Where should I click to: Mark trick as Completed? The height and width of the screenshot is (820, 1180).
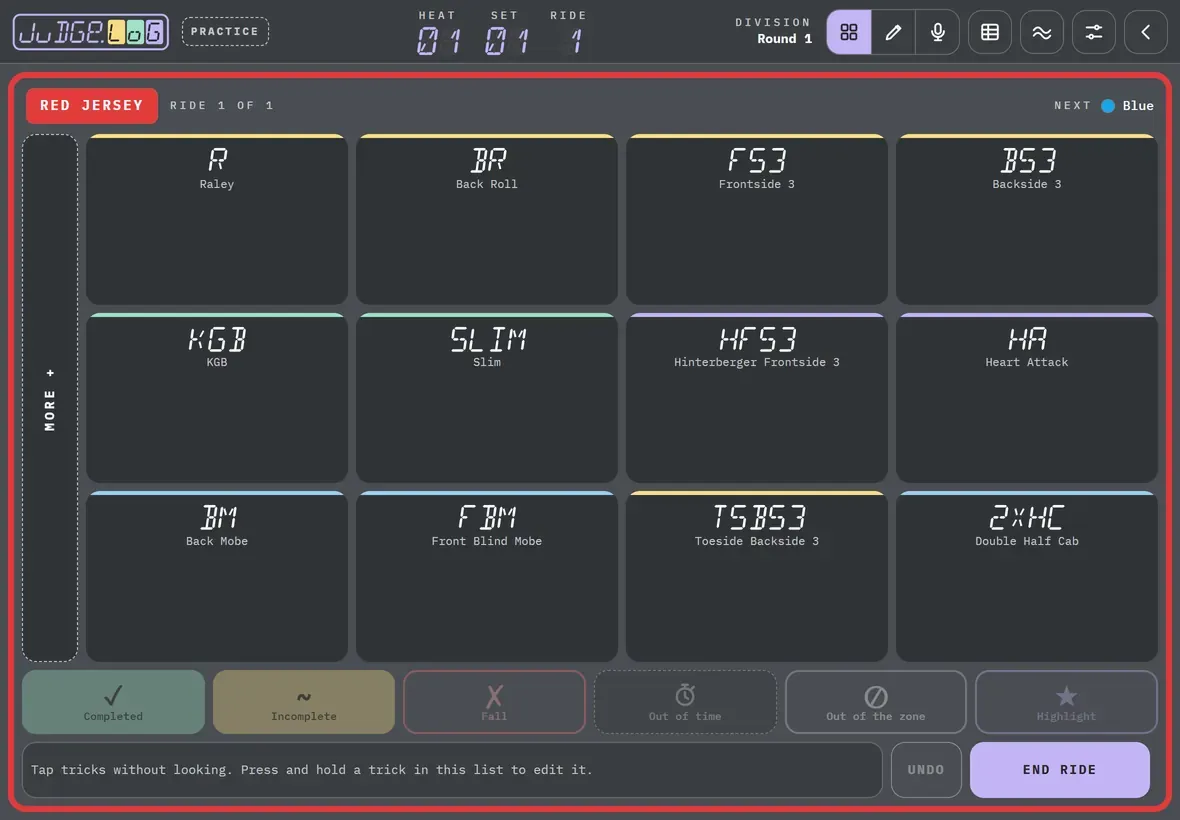click(113, 702)
